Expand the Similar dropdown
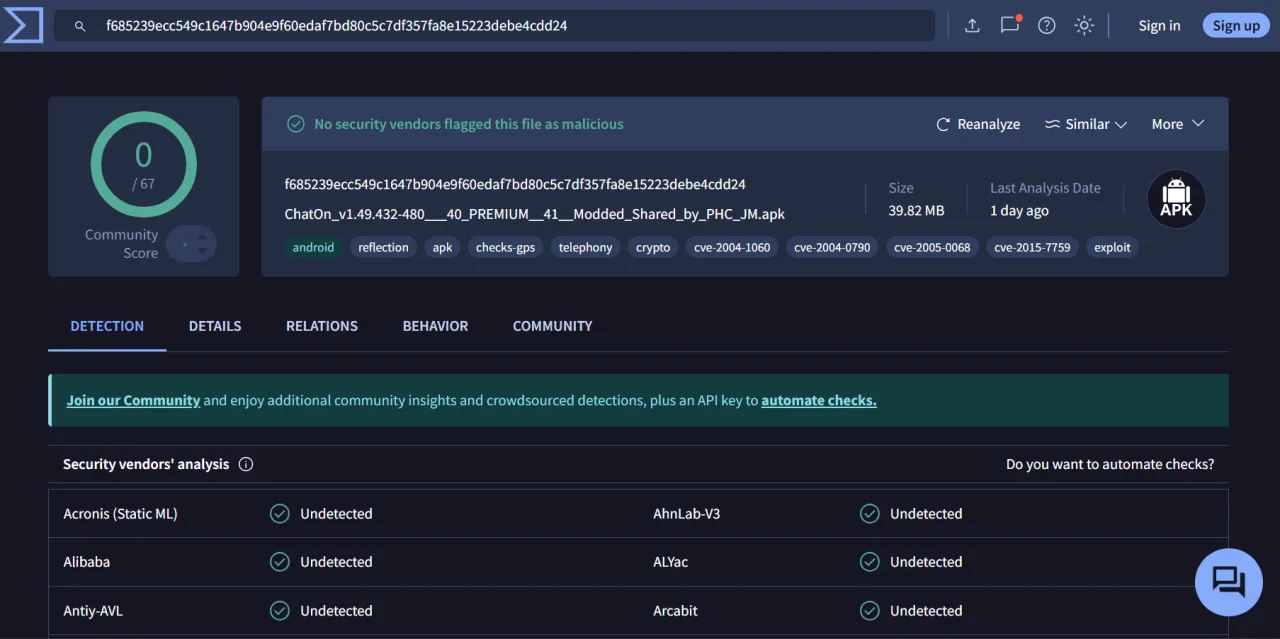Screen dimensions: 1280x639 1086,124
